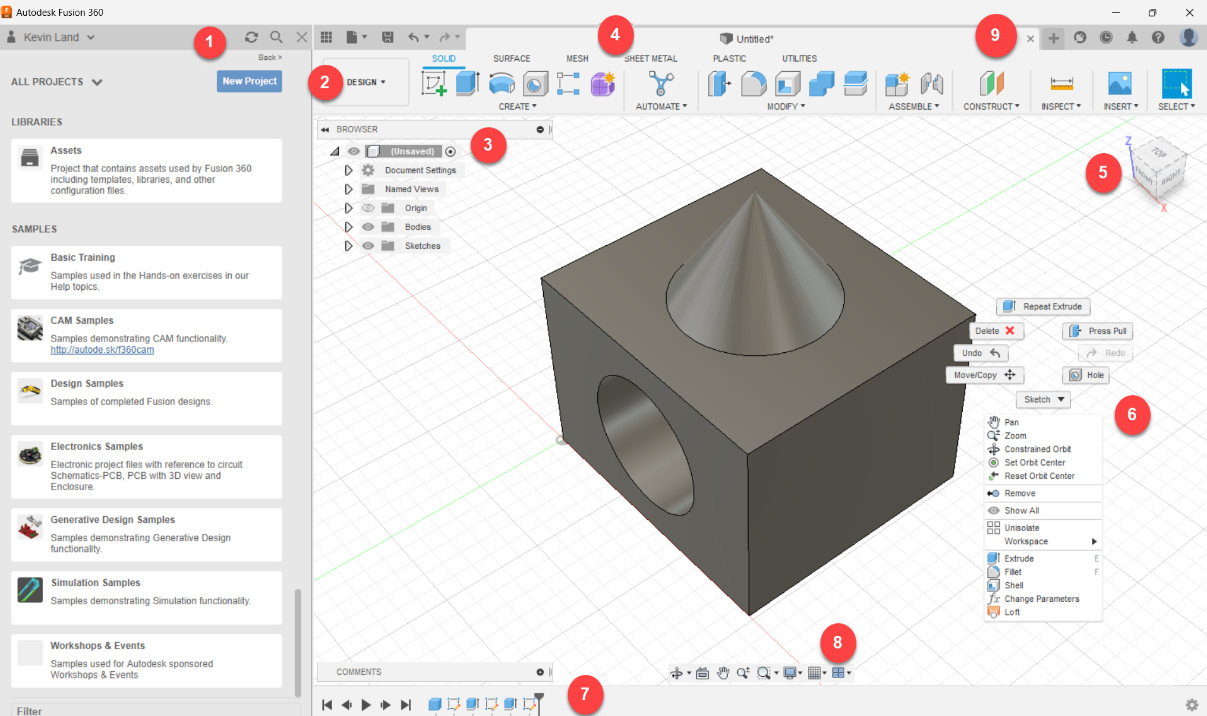Click the Create Sketch tool icon
Screen dimensions: 1207x716
pyautogui.click(x=434, y=85)
